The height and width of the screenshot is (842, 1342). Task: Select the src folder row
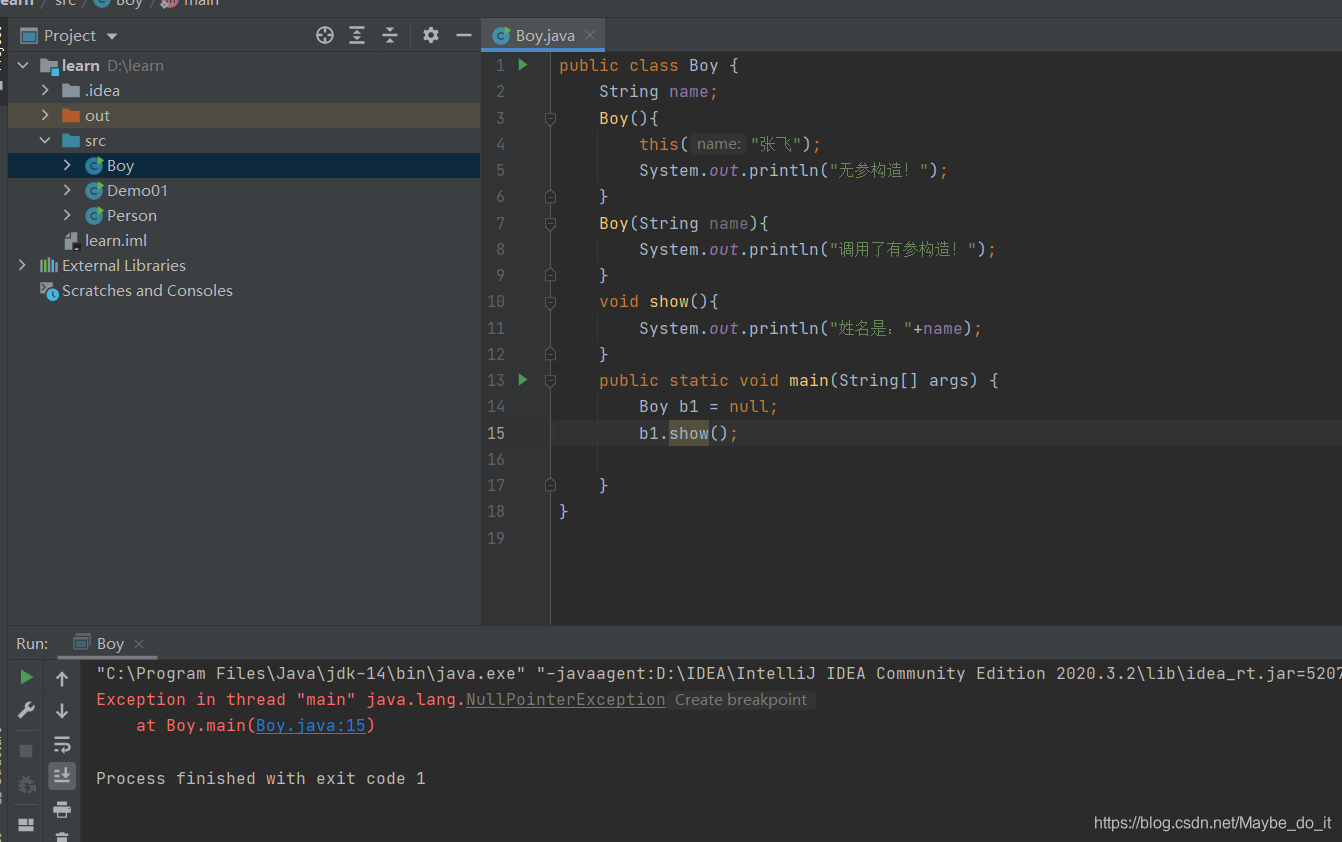(x=244, y=140)
